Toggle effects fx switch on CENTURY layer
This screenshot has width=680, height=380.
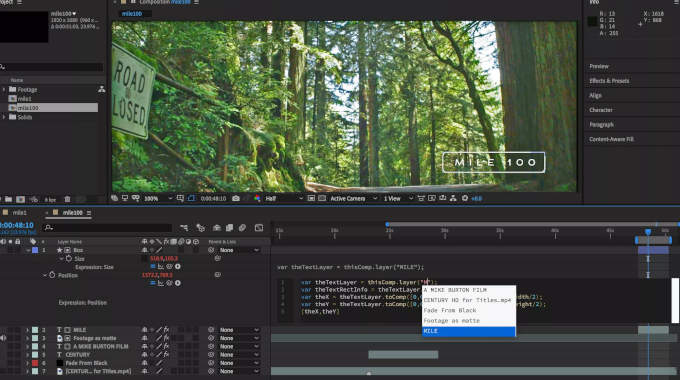[x=166, y=355]
